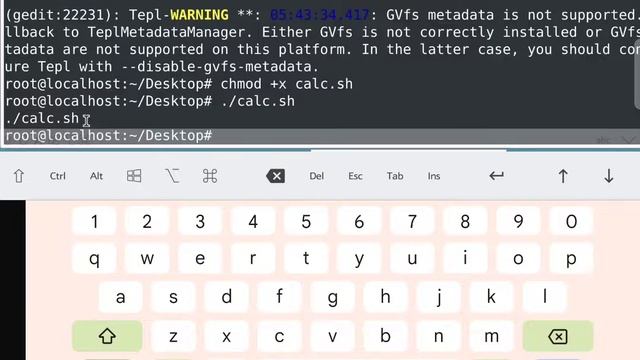Tap the letter q key

pyautogui.click(x=94, y=258)
